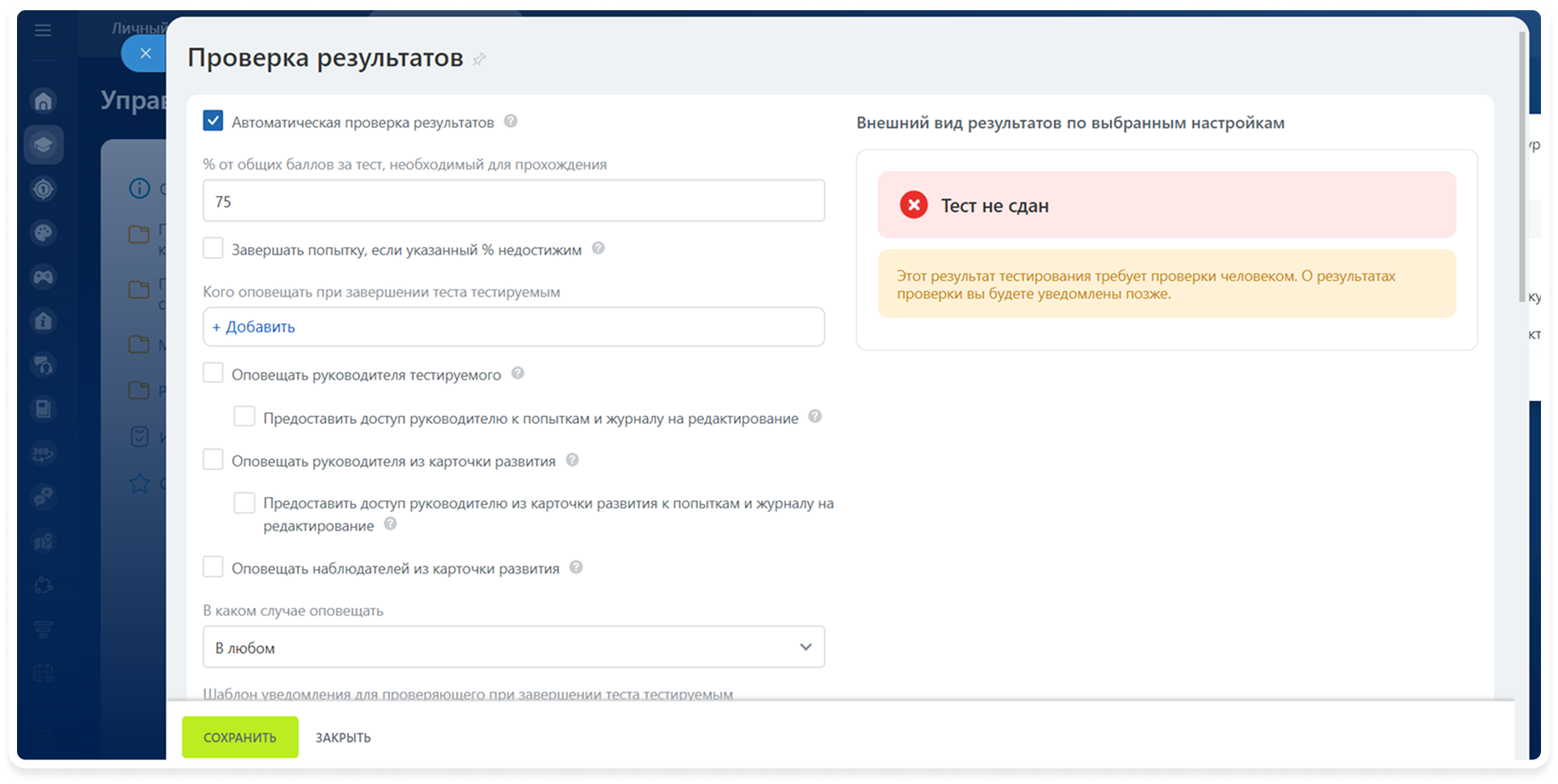Click + Добавить to add notification recipient
Image resolution: width=1558 pixels, height=784 pixels.
tap(254, 327)
